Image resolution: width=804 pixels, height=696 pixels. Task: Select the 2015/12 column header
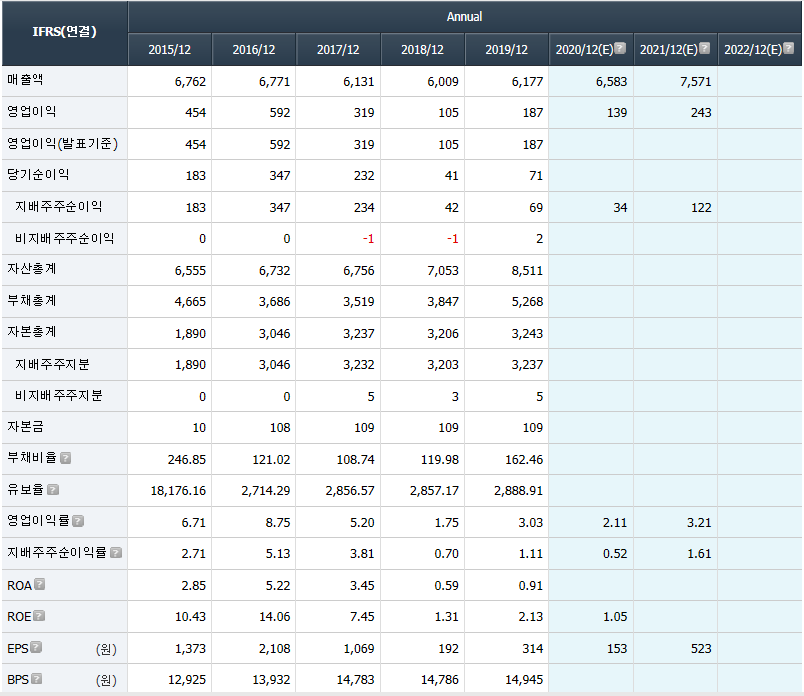pyautogui.click(x=170, y=50)
